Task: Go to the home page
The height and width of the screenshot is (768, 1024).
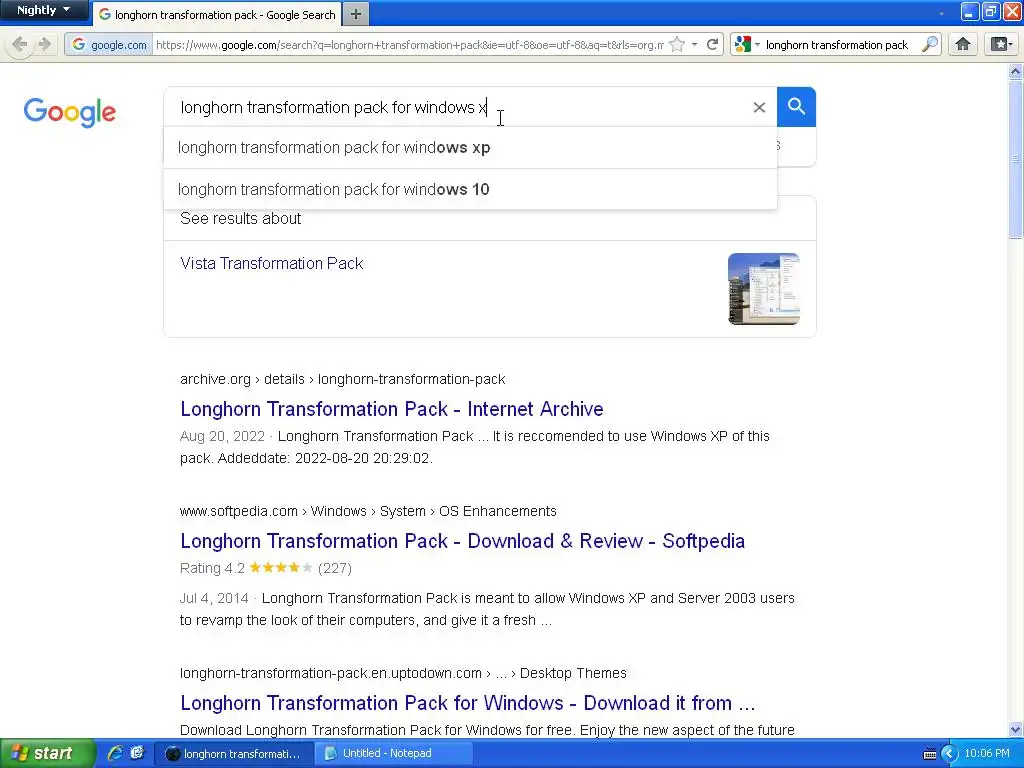Action: 963,44
